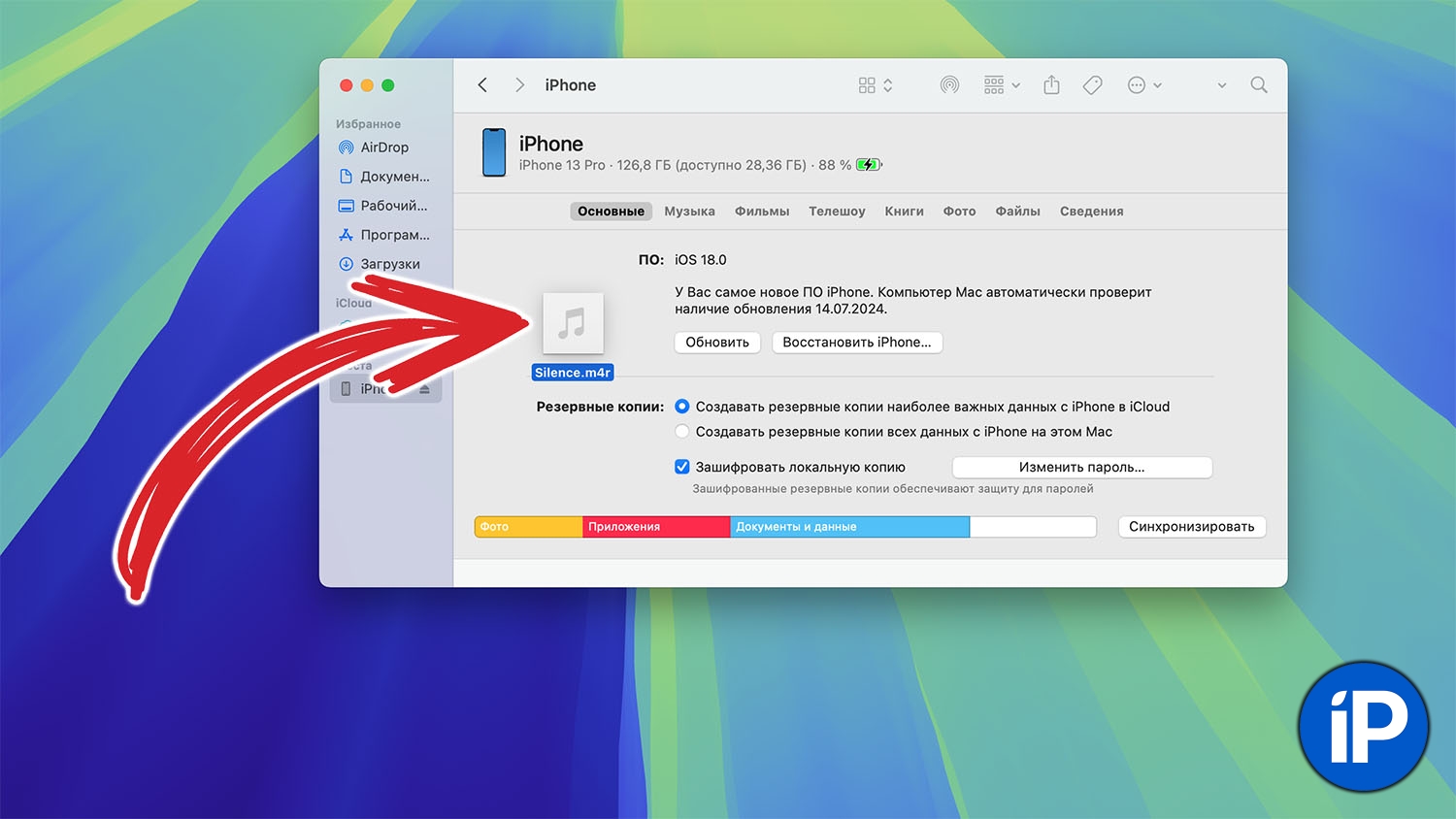The image size is (1456, 819).
Task: Click the tag icon in the toolbar
Action: [1092, 85]
